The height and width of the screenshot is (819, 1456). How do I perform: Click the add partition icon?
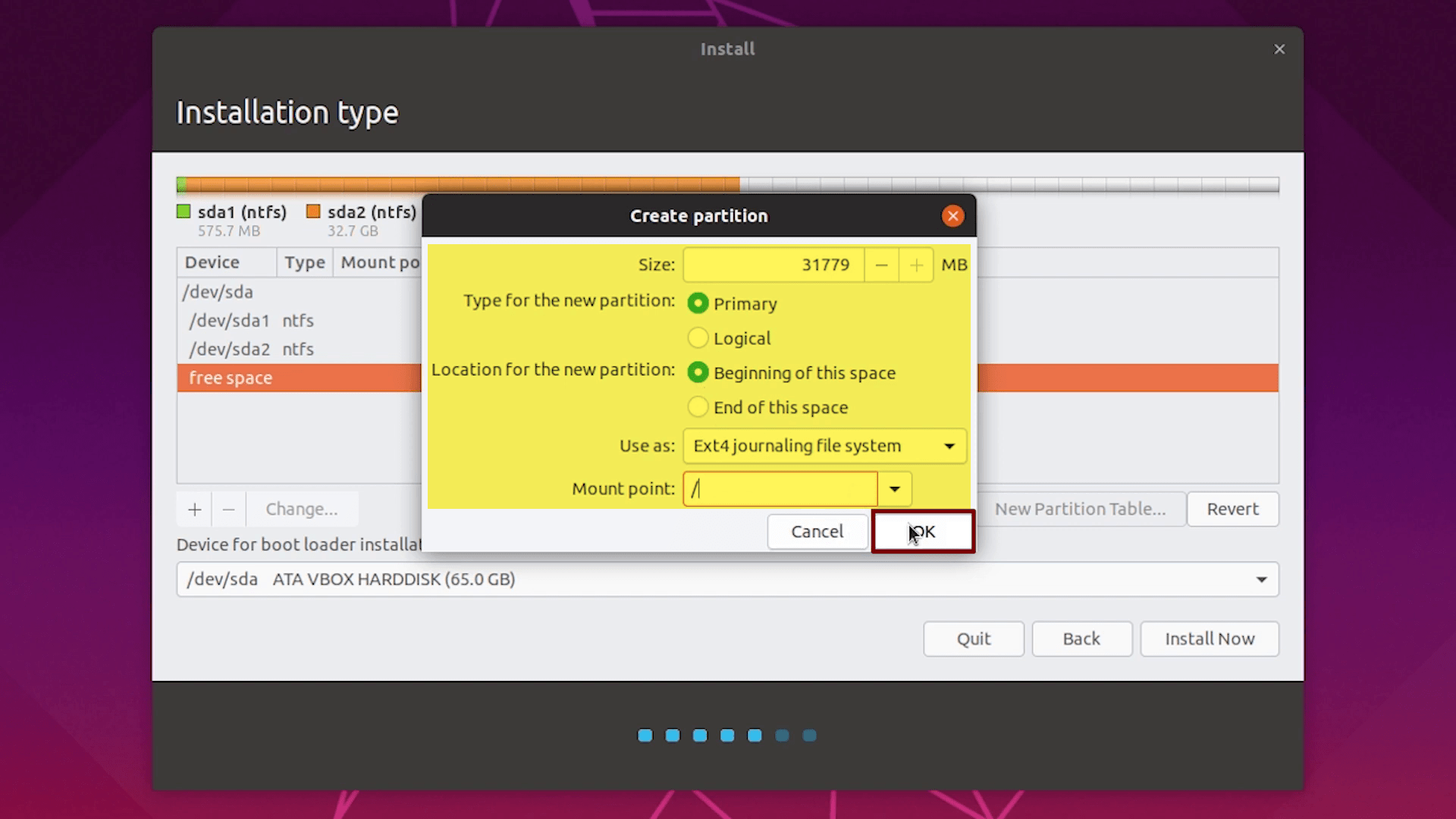click(194, 508)
